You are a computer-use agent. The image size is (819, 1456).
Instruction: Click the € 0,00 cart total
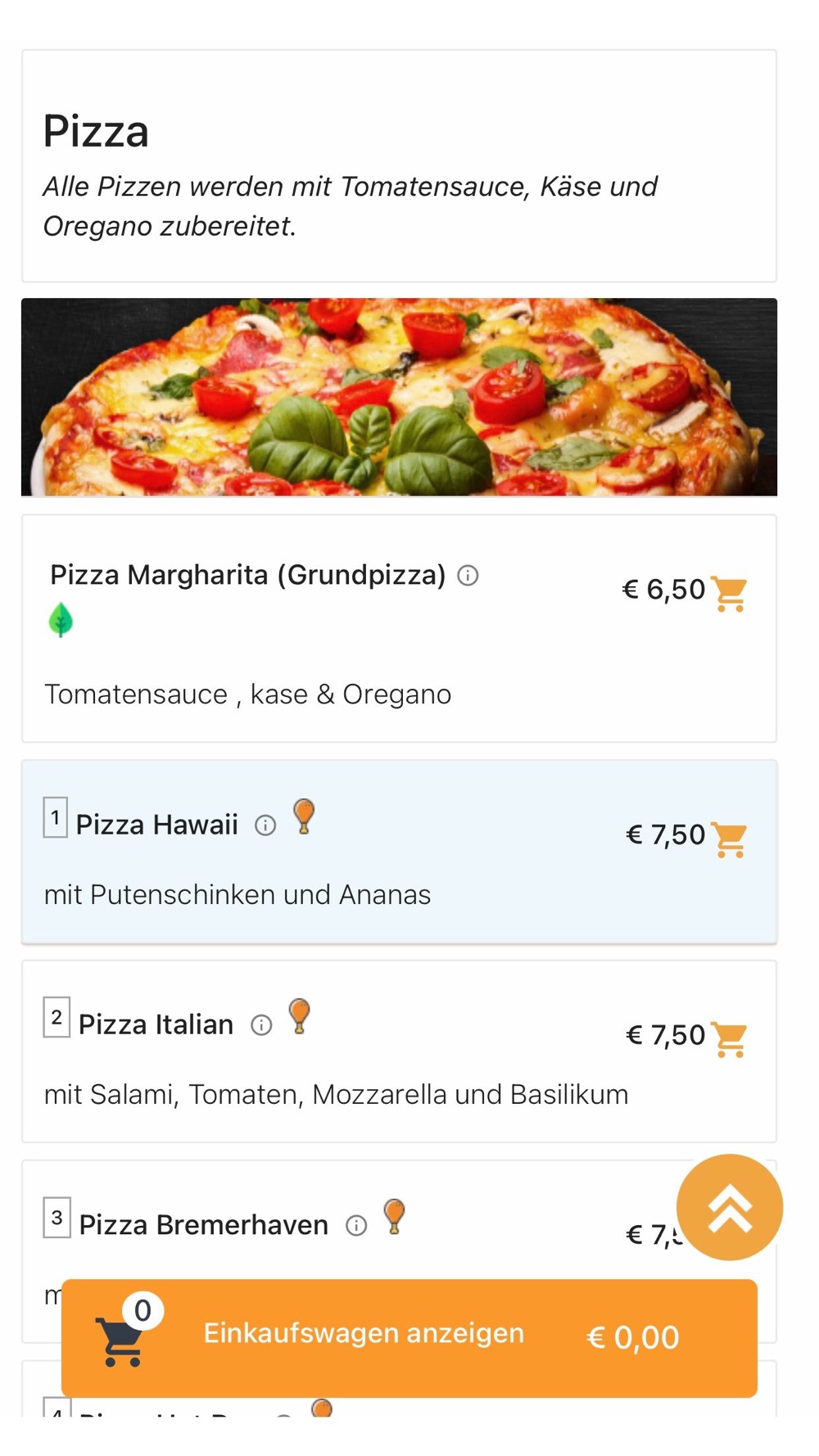click(x=633, y=1338)
